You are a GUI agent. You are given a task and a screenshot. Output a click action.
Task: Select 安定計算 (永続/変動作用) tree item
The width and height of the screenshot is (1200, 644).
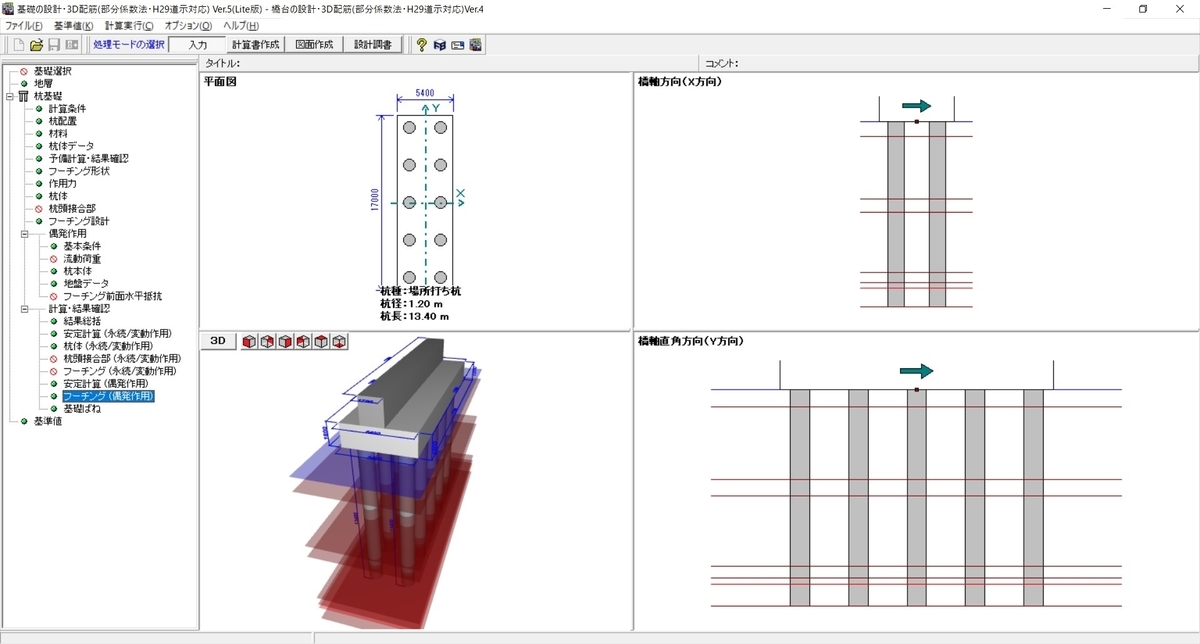tap(117, 334)
